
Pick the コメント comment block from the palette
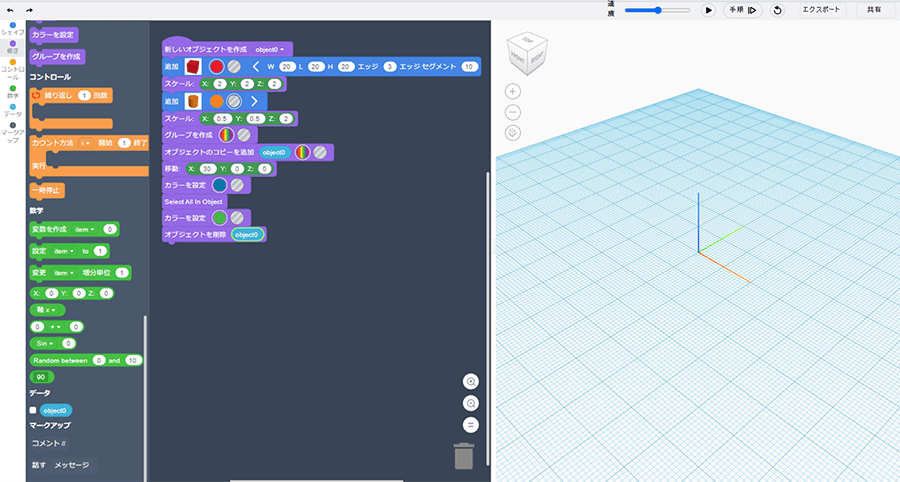pos(49,444)
